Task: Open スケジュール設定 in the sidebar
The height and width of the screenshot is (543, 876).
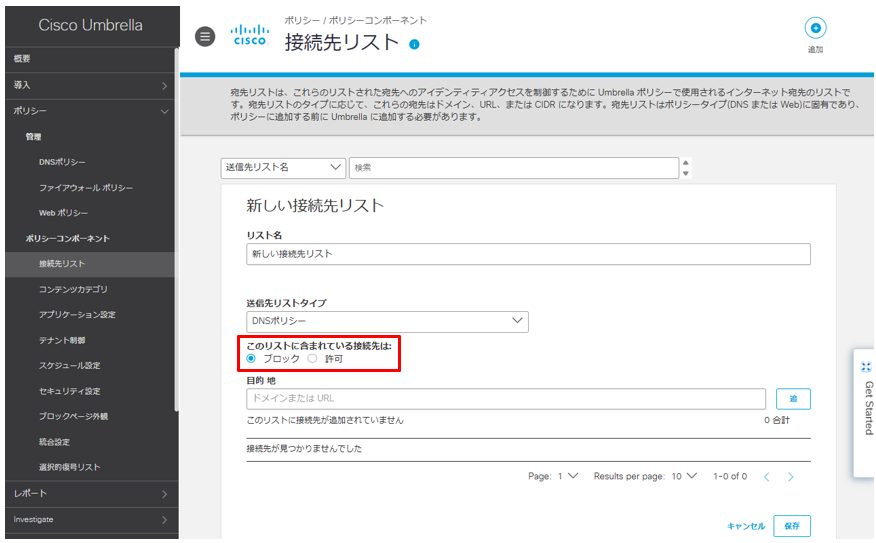Action: click(x=69, y=365)
